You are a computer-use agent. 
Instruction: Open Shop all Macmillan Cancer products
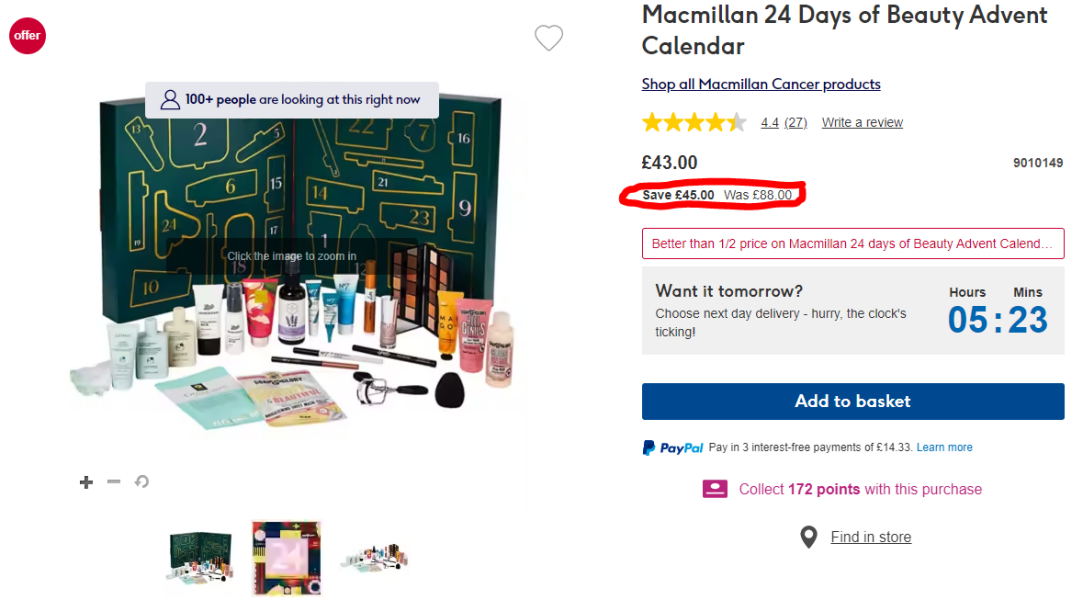click(x=761, y=84)
